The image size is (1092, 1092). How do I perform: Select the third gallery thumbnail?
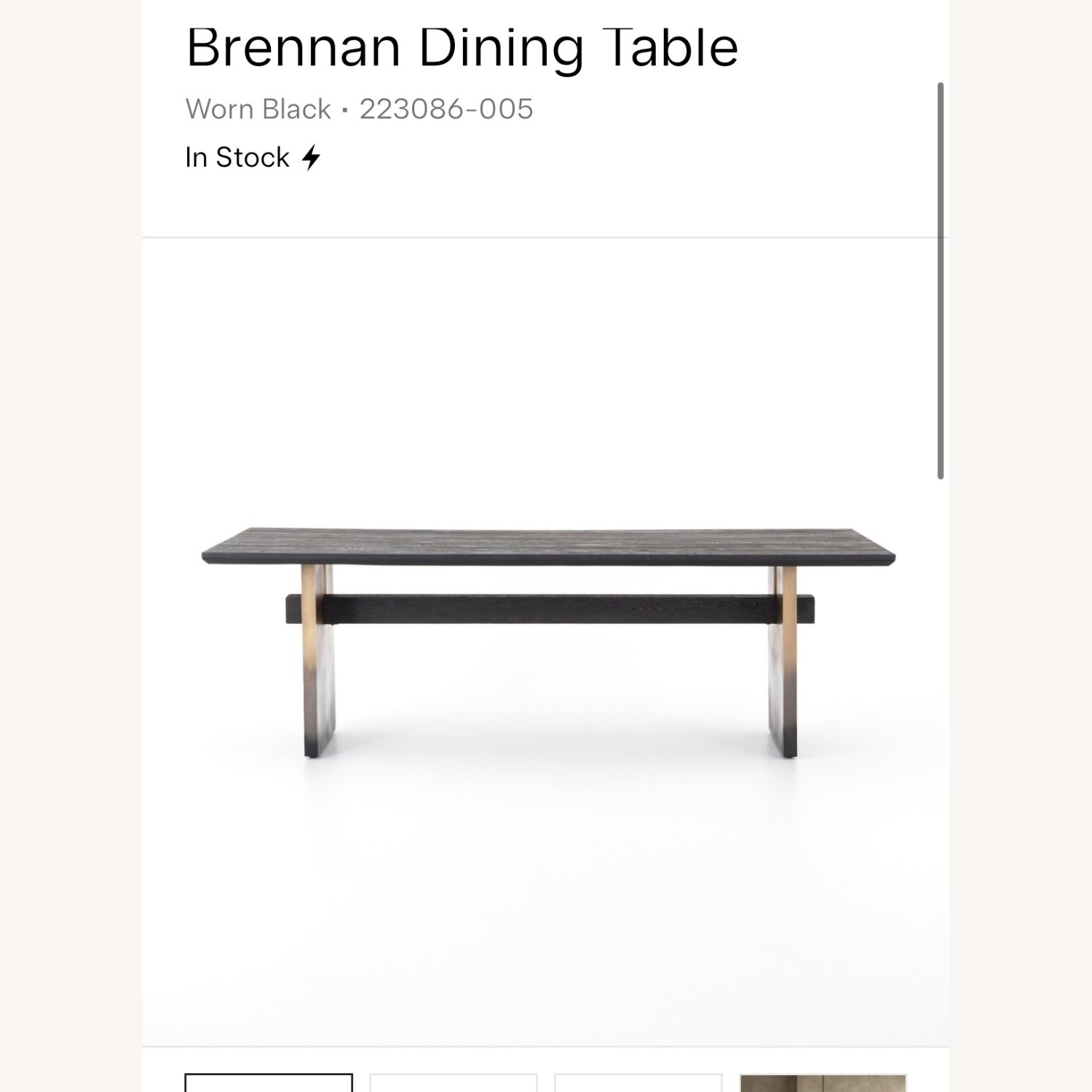pyautogui.click(x=638, y=1083)
